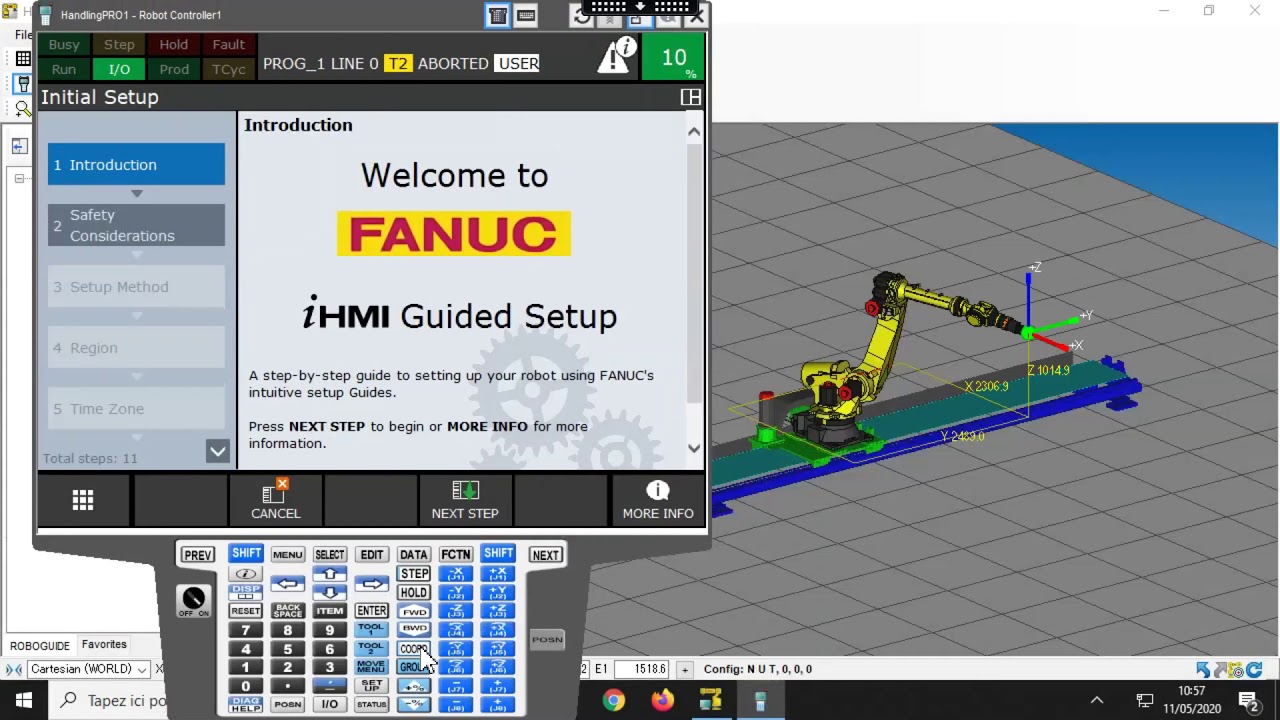Image resolution: width=1280 pixels, height=720 pixels.
Task: Switch to the Favorites tab
Action: coord(104,645)
